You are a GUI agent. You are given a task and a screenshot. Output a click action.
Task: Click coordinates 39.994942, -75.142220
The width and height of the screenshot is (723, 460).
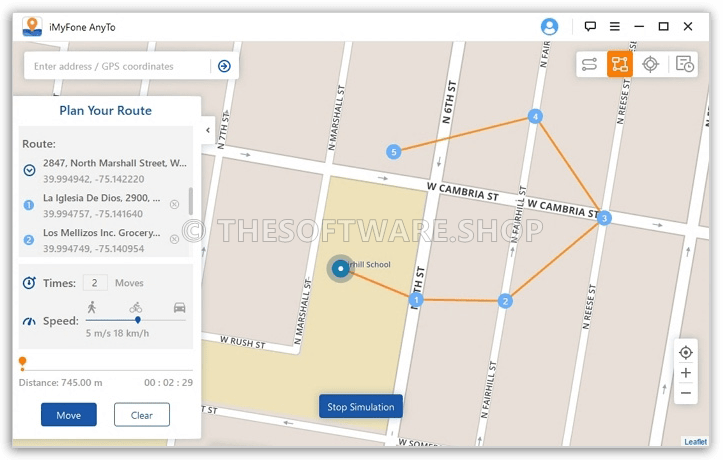94,179
